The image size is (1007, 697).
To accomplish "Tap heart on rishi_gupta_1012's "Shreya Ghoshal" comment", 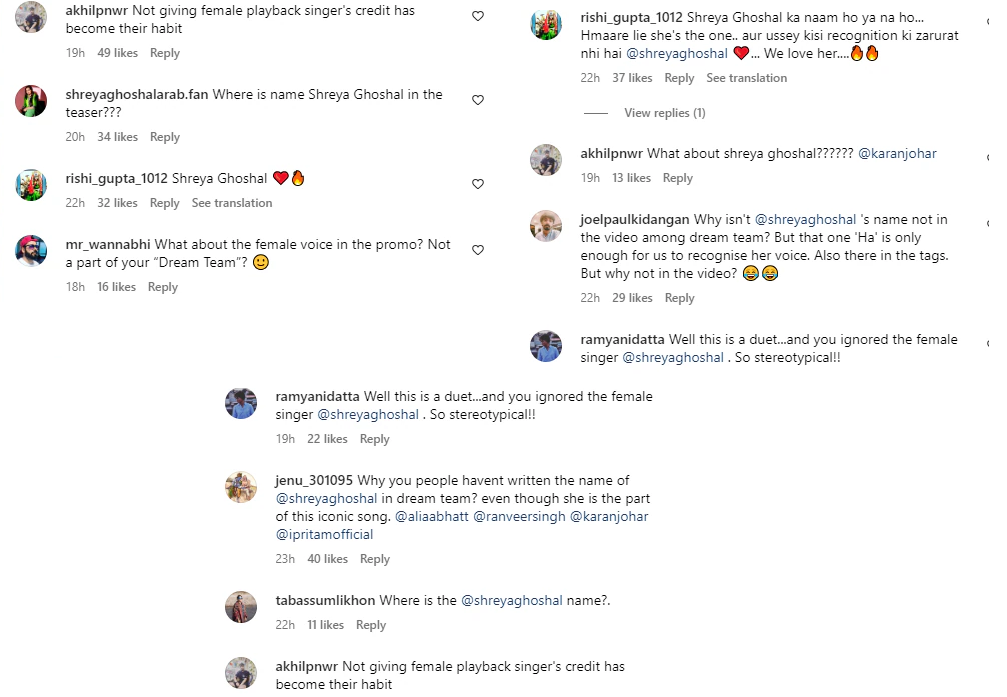I will pos(478,184).
